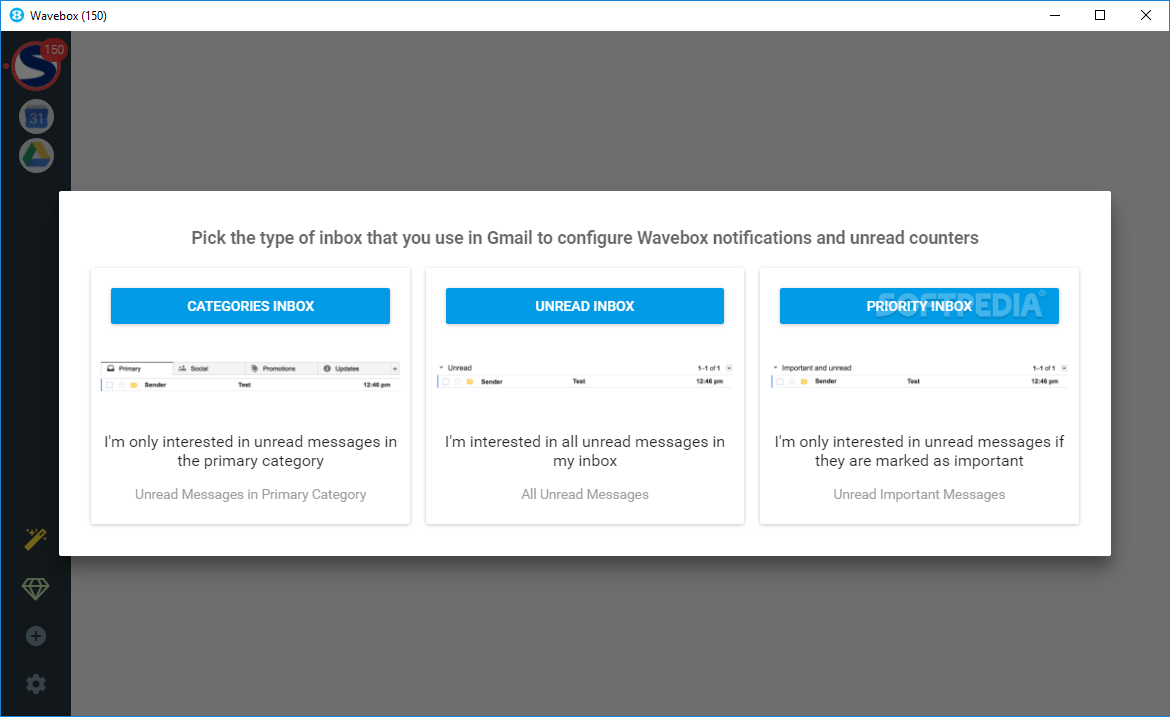Viewport: 1170px width, 717px height.
Task: Open the Gmail account icon with 150 badge
Action: pyautogui.click(x=36, y=66)
